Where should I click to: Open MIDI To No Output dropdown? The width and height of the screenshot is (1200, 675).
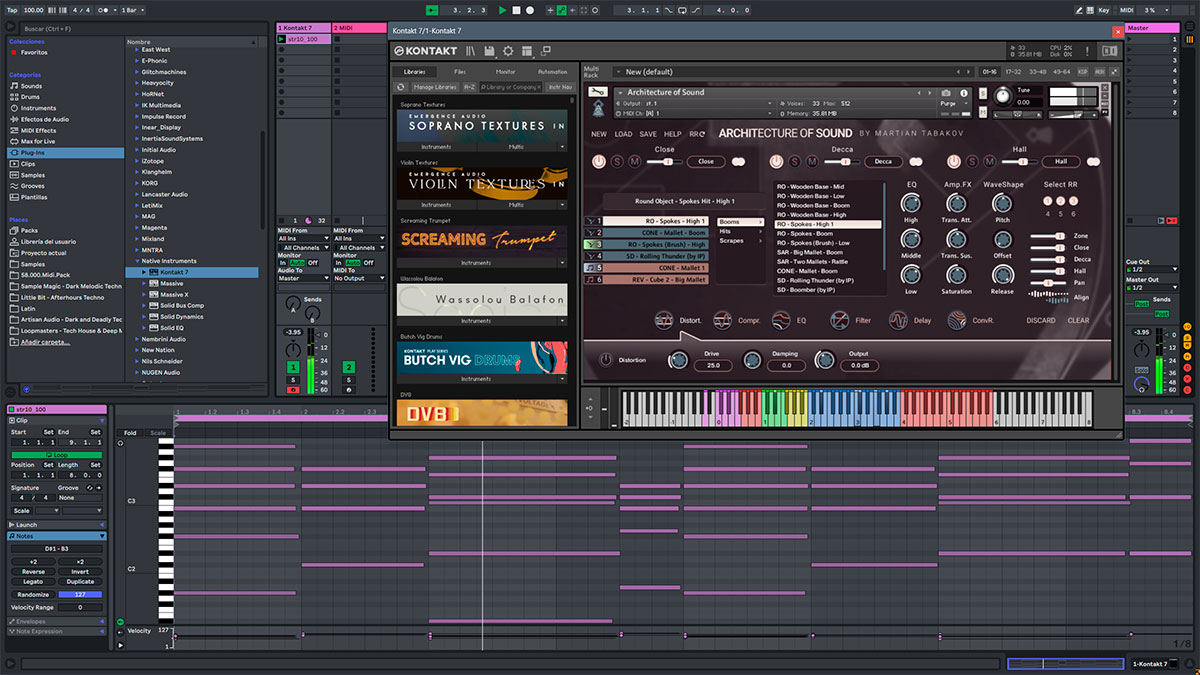point(357,278)
